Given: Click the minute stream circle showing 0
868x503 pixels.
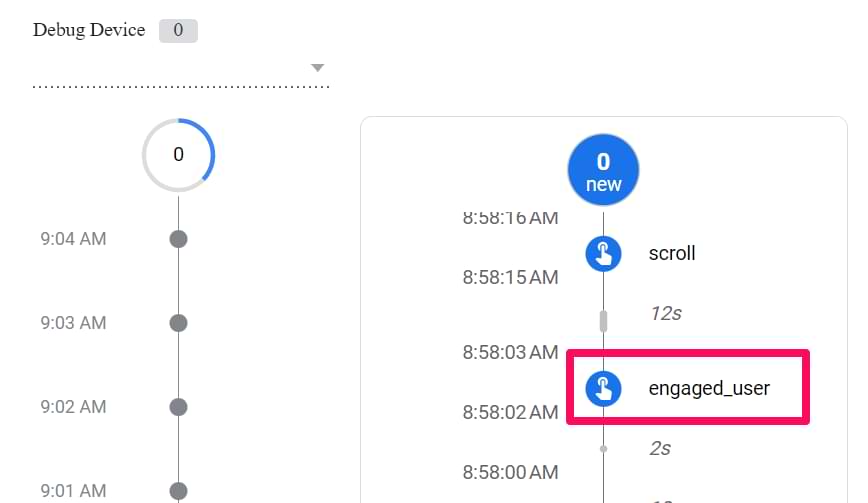Looking at the screenshot, I should pyautogui.click(x=179, y=155).
